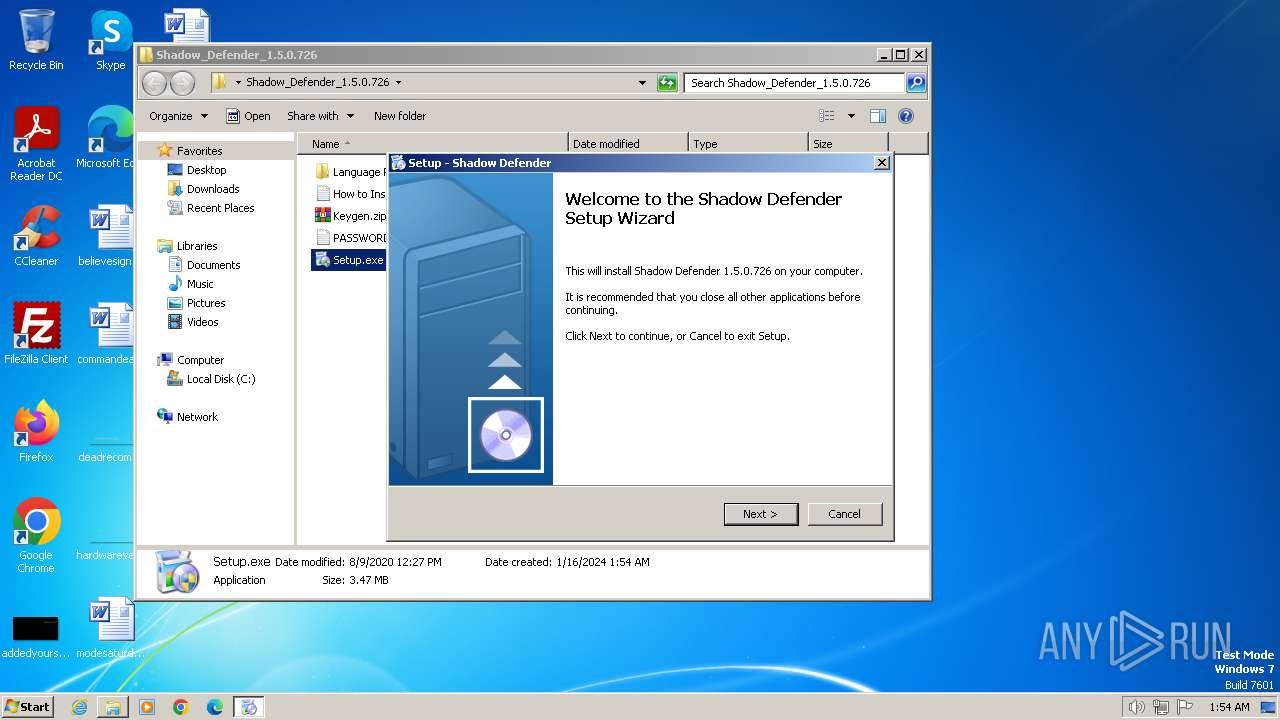
Task: Sort by Size column header
Action: point(848,144)
